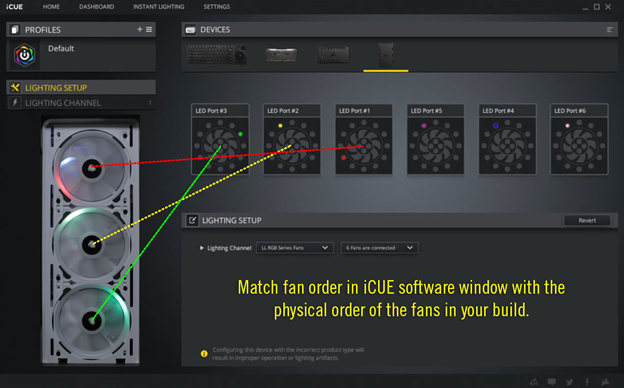Click the LED Port #6 fan tile
This screenshot has width=624, height=388.
(x=579, y=139)
